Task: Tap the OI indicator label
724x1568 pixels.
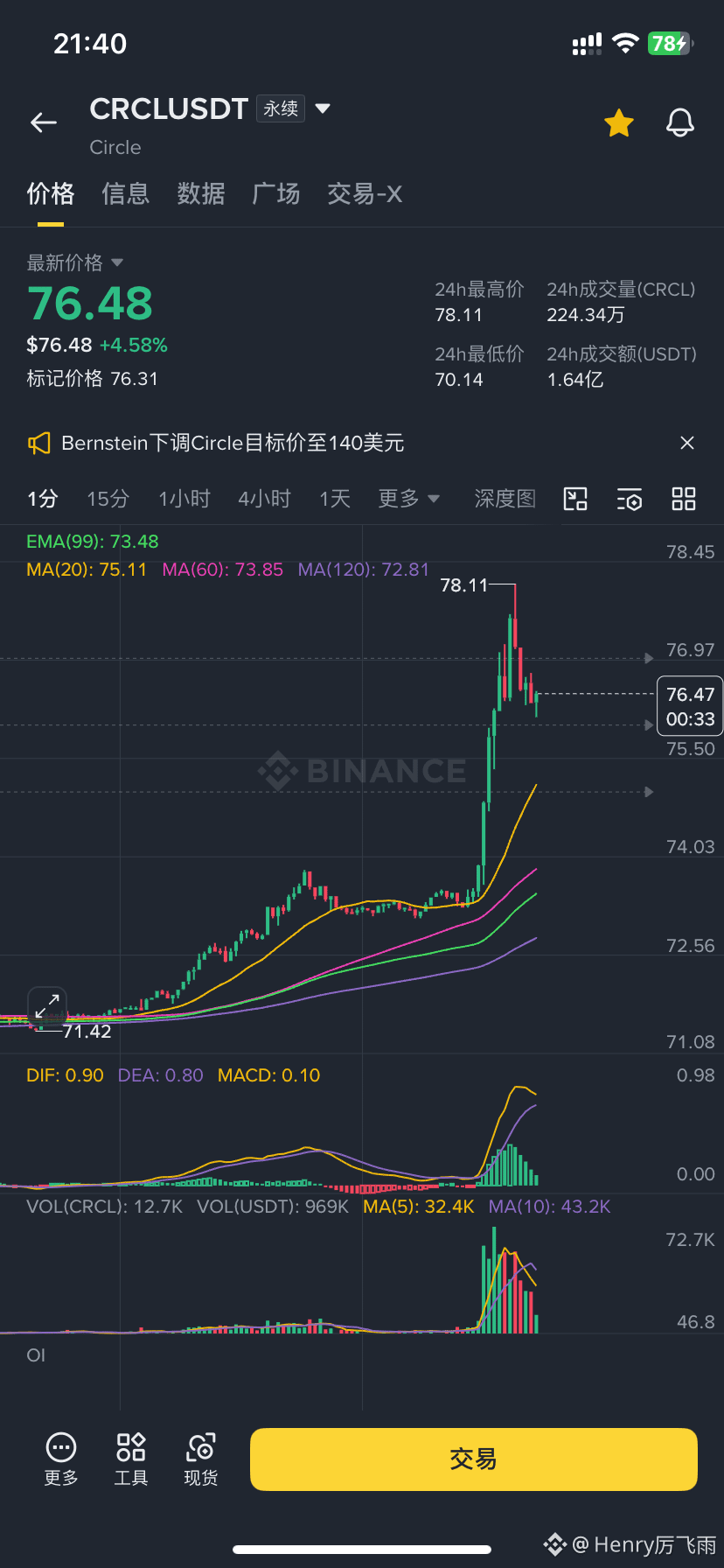Action: (x=36, y=1355)
